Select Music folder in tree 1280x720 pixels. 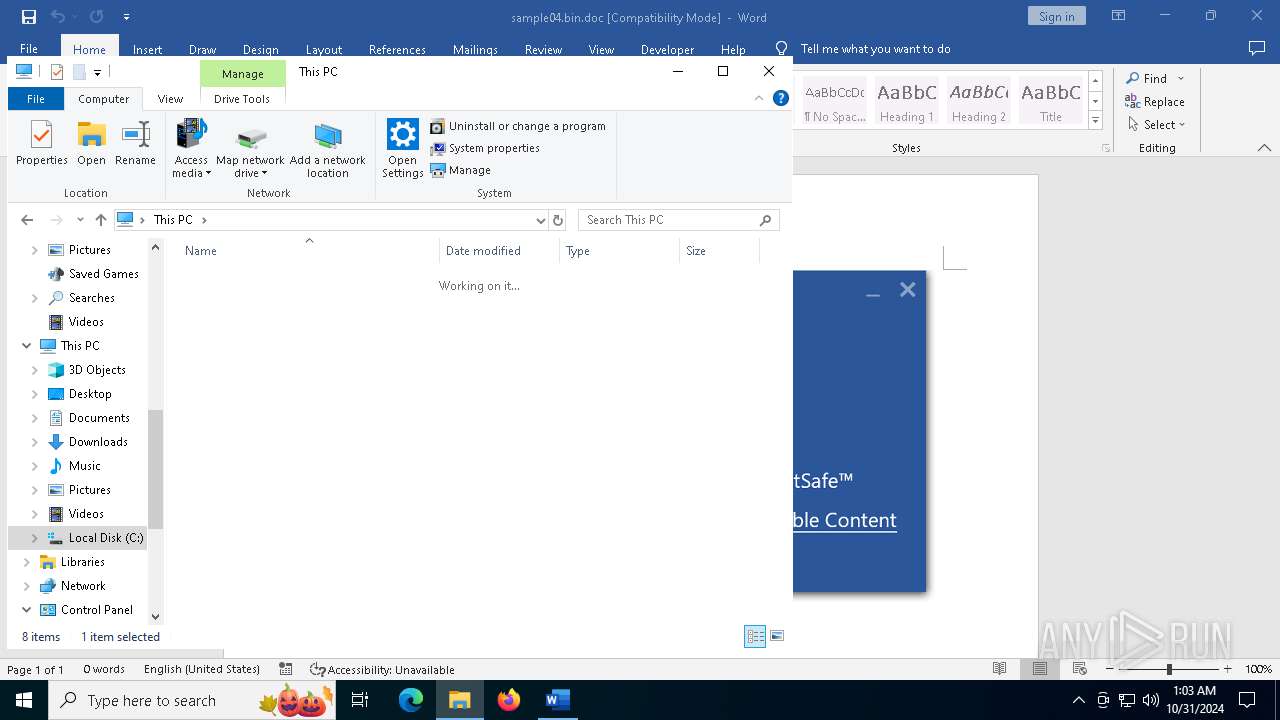(x=85, y=466)
